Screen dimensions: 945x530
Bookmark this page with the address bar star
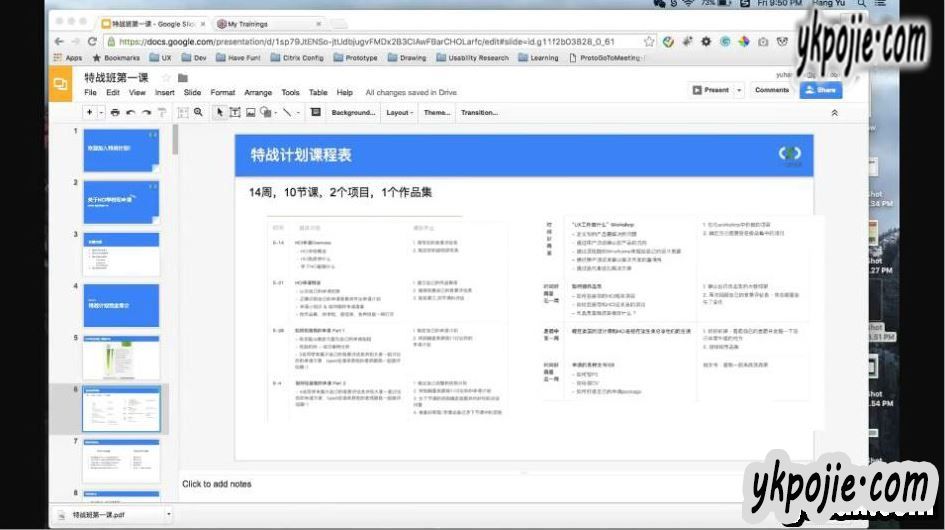pos(650,41)
